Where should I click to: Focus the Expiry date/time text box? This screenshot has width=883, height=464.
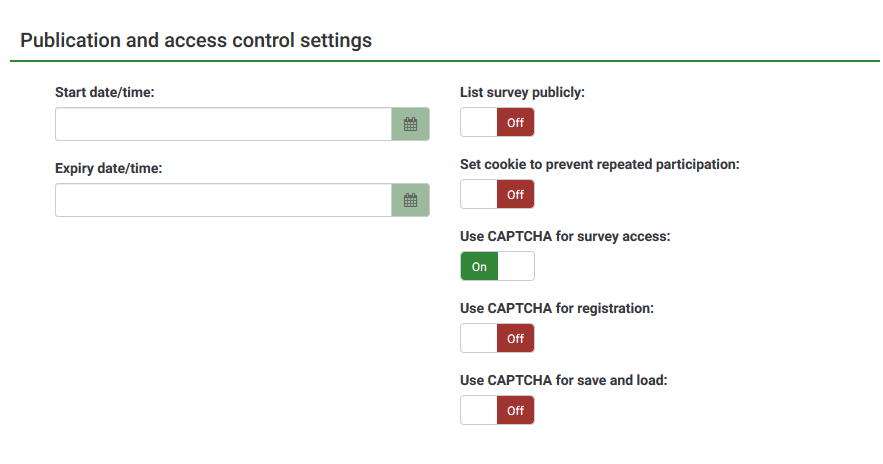point(223,200)
